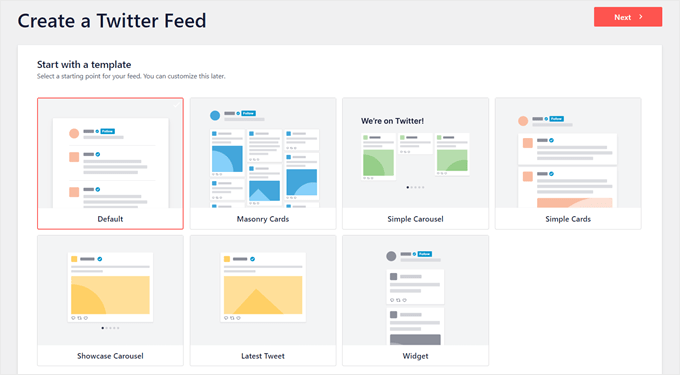The width and height of the screenshot is (680, 375).
Task: Click the yellow mountain image in Latest Tweet
Action: (x=263, y=295)
